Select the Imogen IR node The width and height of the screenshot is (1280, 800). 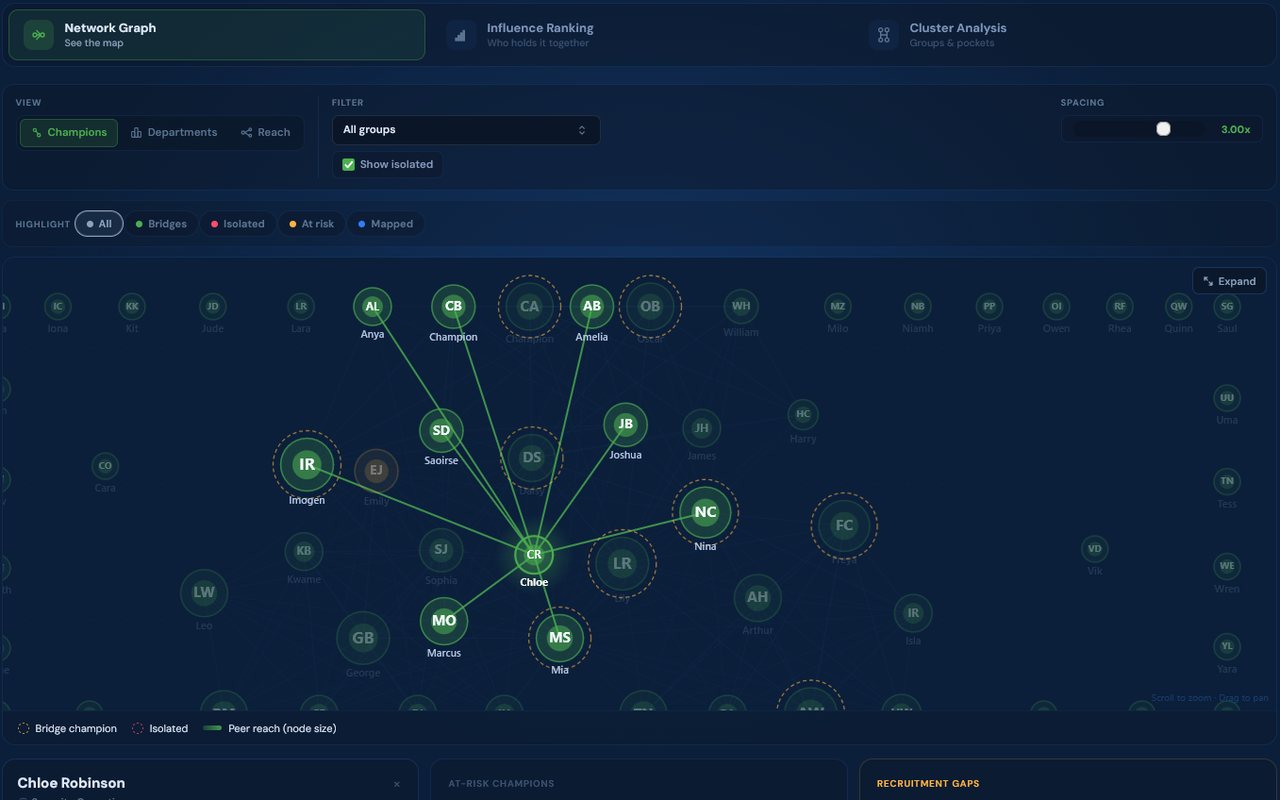click(306, 464)
